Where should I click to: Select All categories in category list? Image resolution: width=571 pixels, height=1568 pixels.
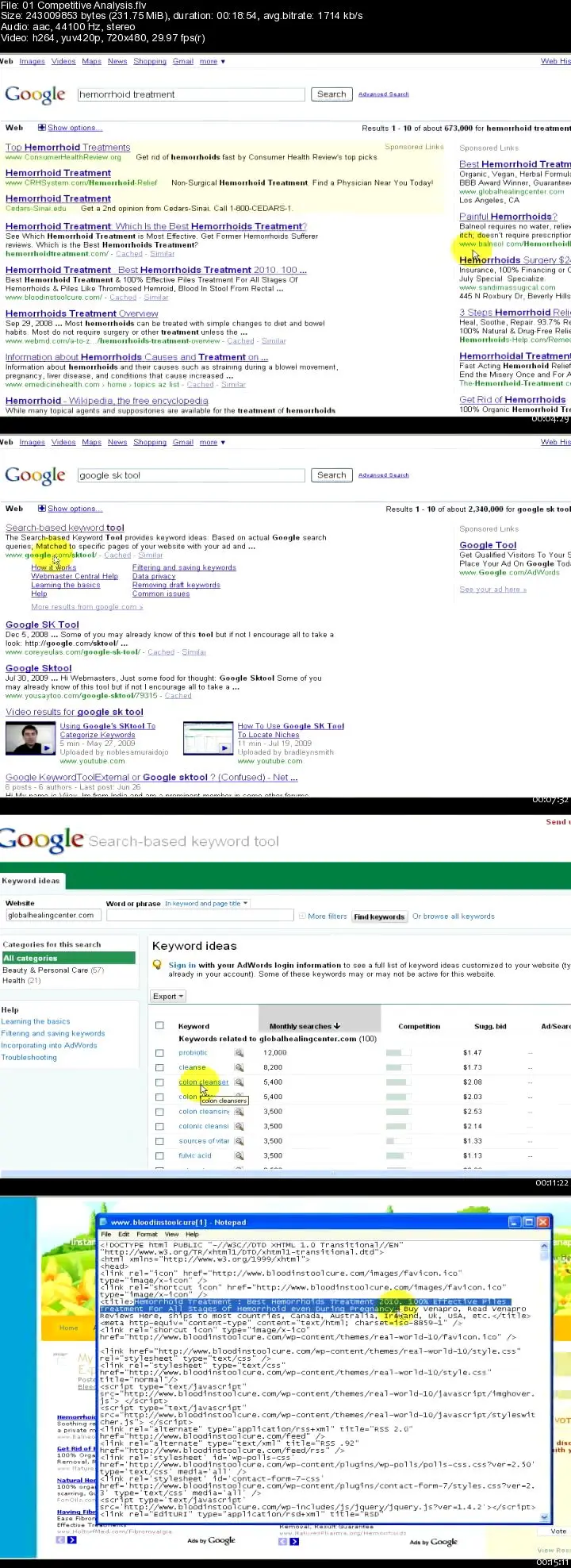[x=67, y=958]
